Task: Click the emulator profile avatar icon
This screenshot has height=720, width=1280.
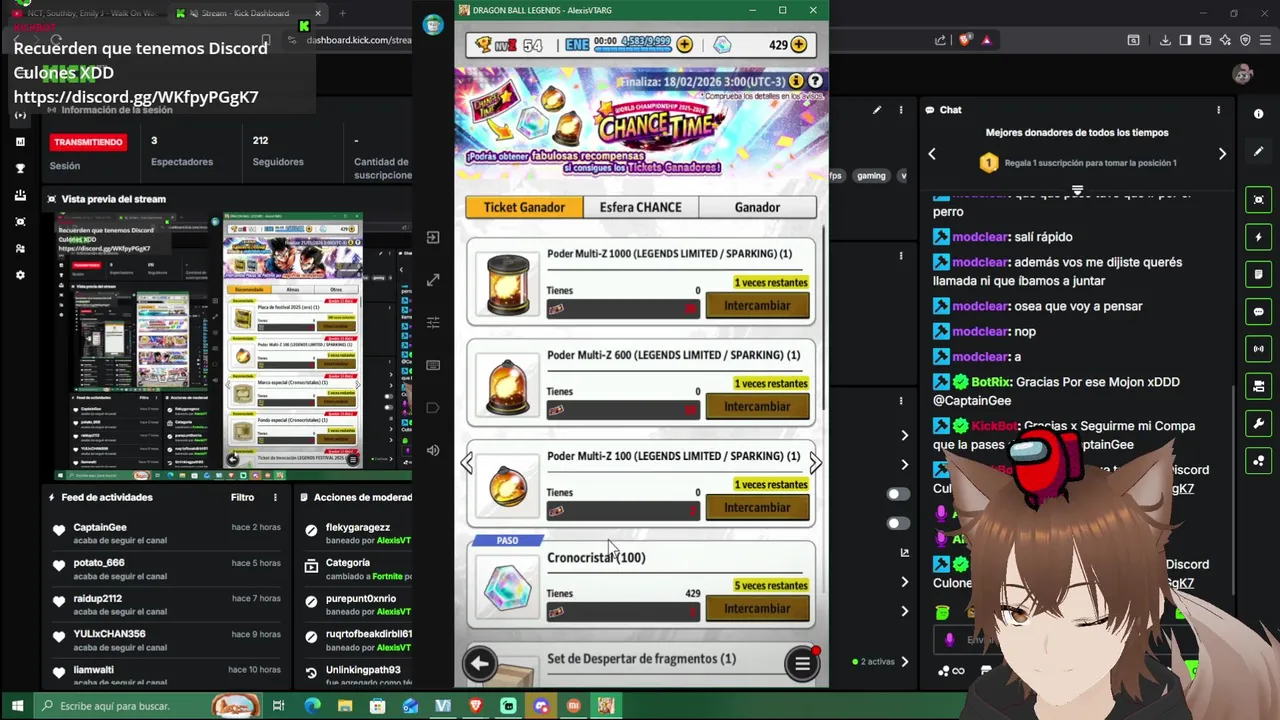Action: click(433, 25)
